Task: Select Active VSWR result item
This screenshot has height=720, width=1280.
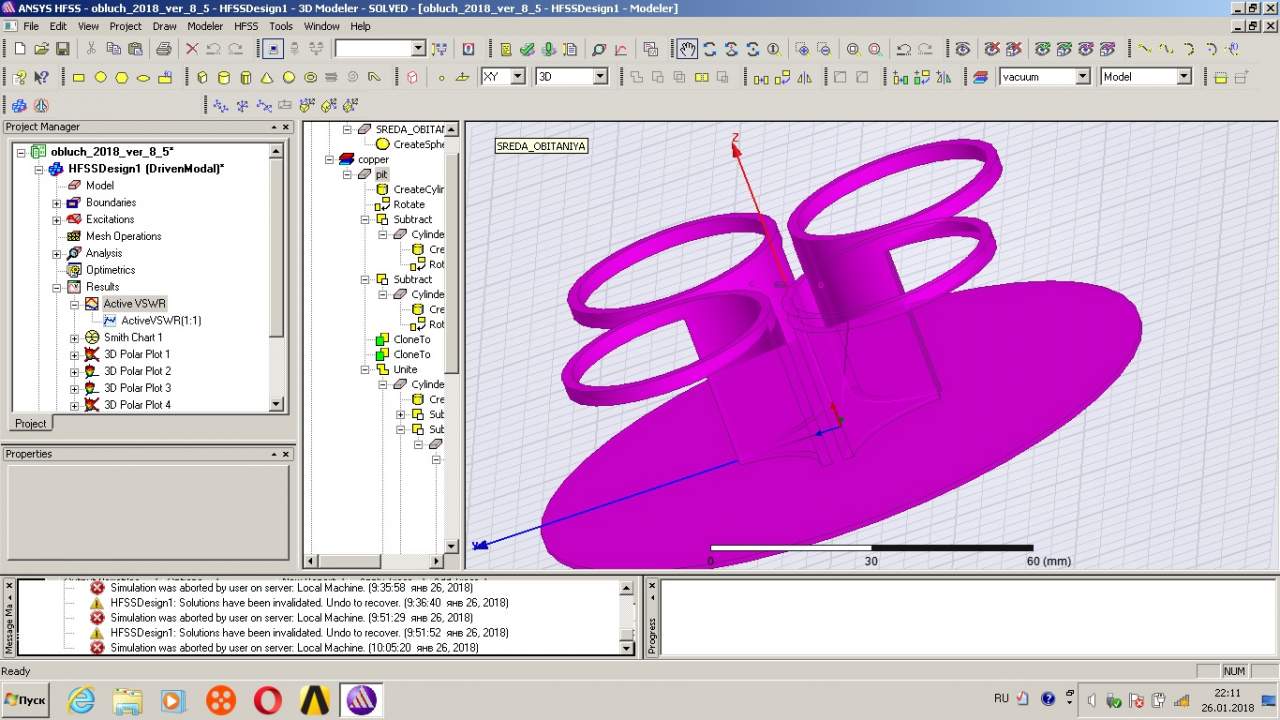Action: (x=134, y=304)
